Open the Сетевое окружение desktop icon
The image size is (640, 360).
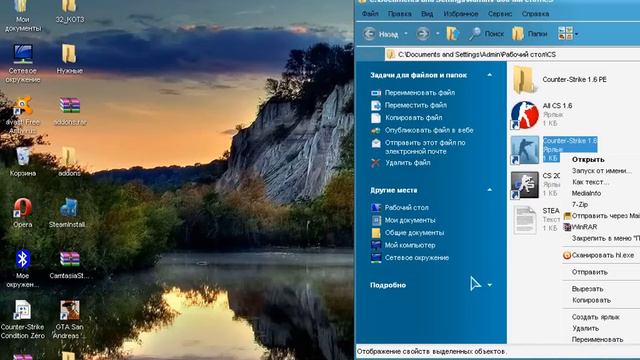pyautogui.click(x=23, y=63)
